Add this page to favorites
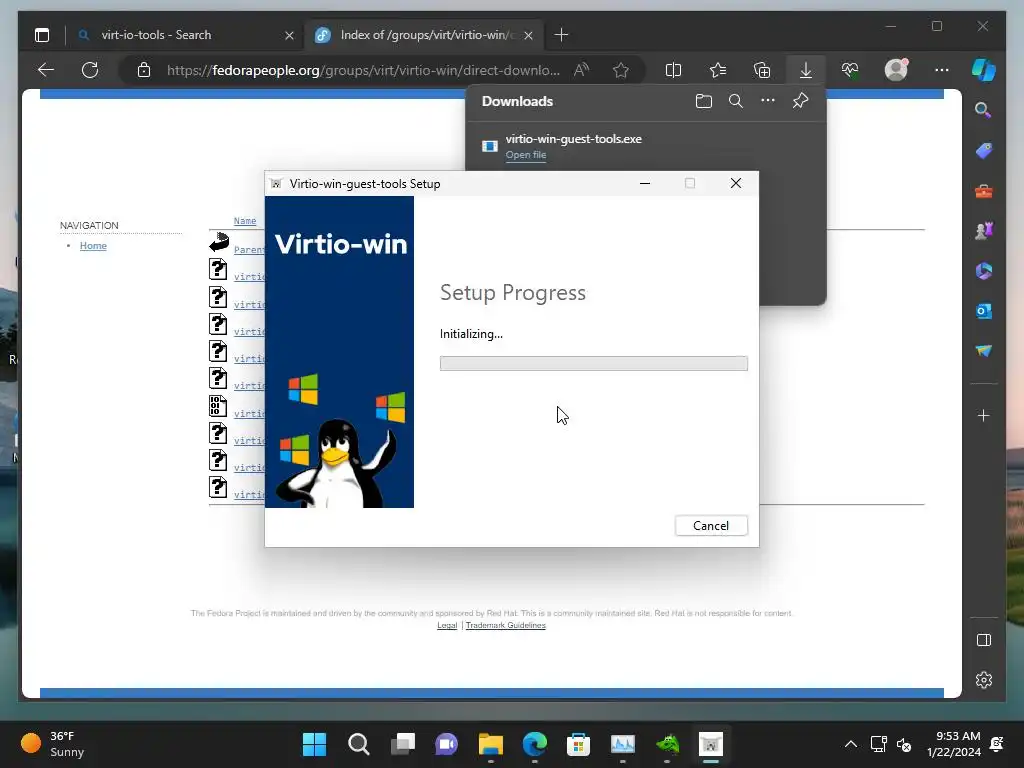This screenshot has width=1024, height=768. (x=620, y=70)
